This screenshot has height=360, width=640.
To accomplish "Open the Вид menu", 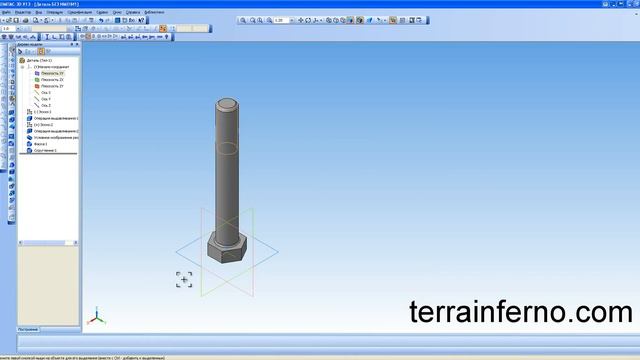I will pyautogui.click(x=39, y=12).
